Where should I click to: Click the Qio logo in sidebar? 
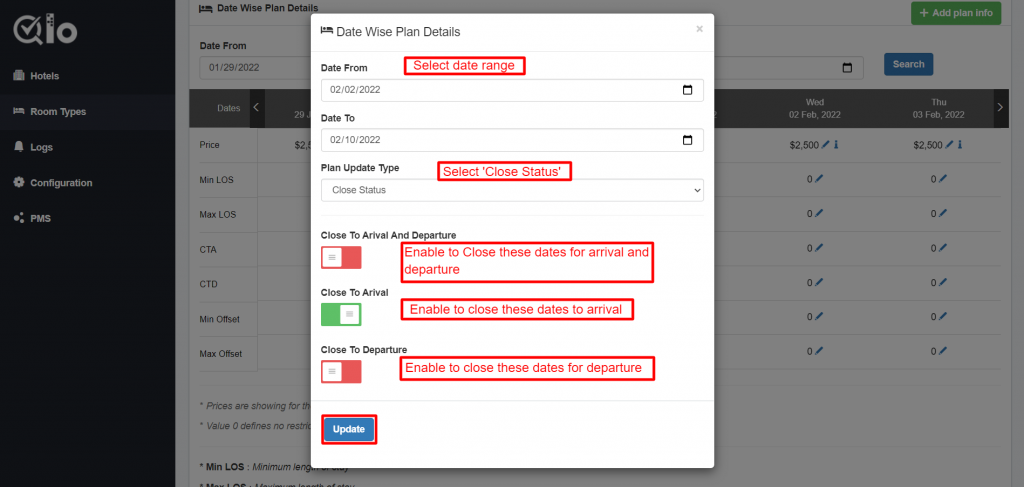pyautogui.click(x=46, y=30)
